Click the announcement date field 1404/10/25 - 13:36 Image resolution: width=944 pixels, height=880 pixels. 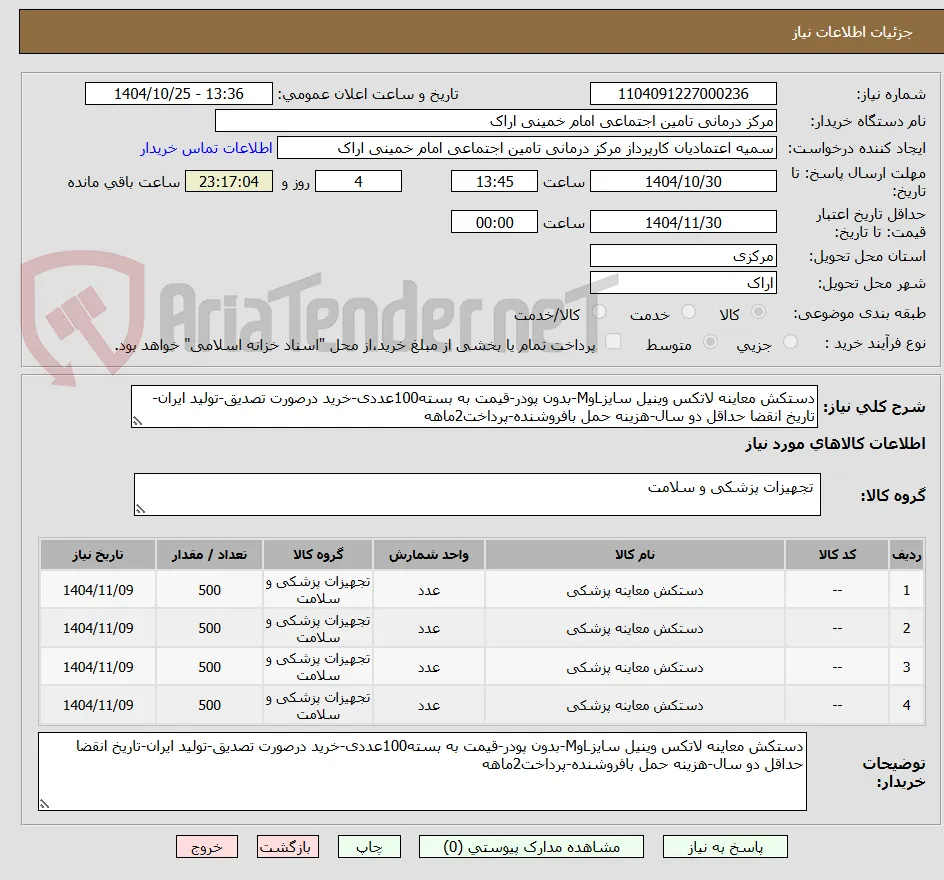(x=179, y=94)
